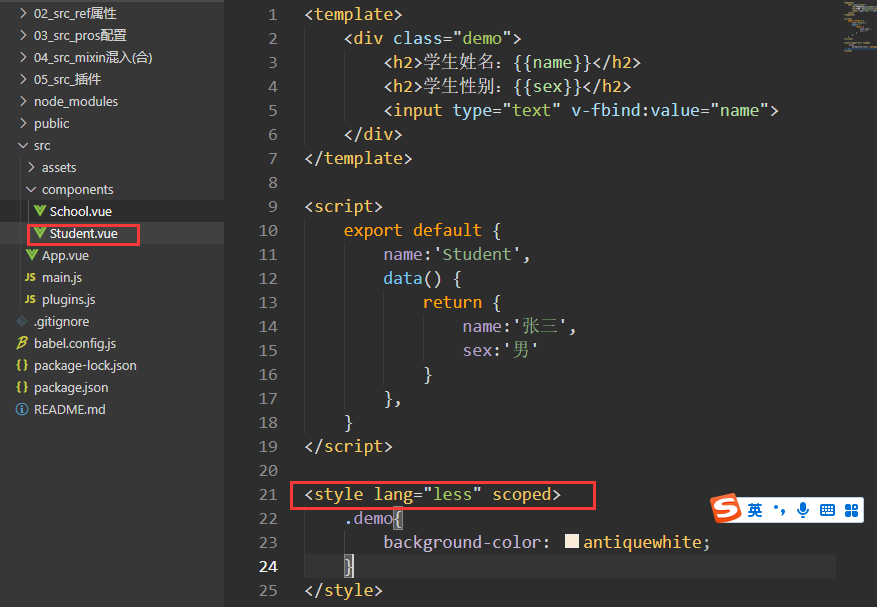Expand the public folder chevron
Screen dimensions: 877x607
pos(23,123)
